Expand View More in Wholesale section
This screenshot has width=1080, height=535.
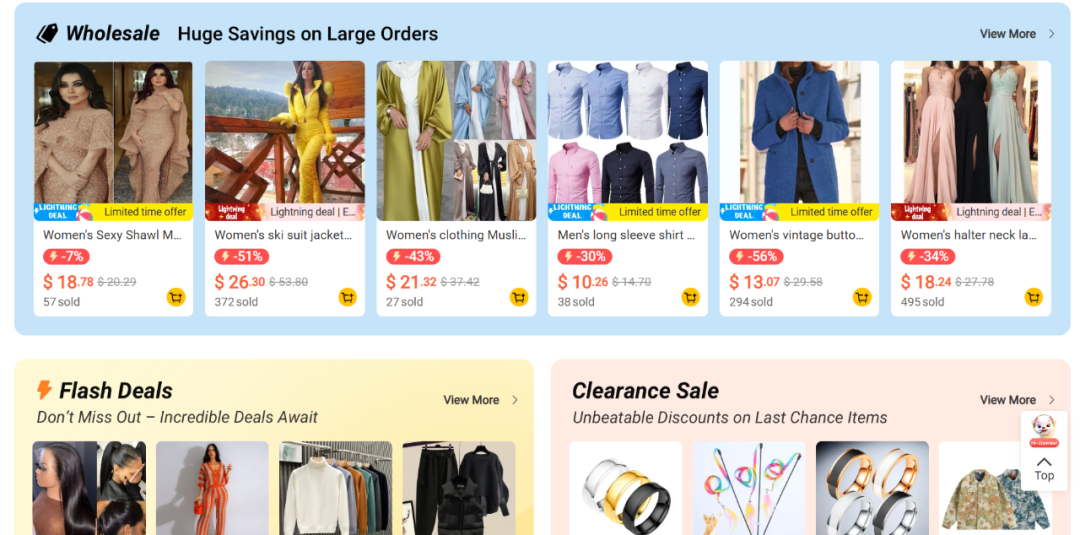[1017, 34]
